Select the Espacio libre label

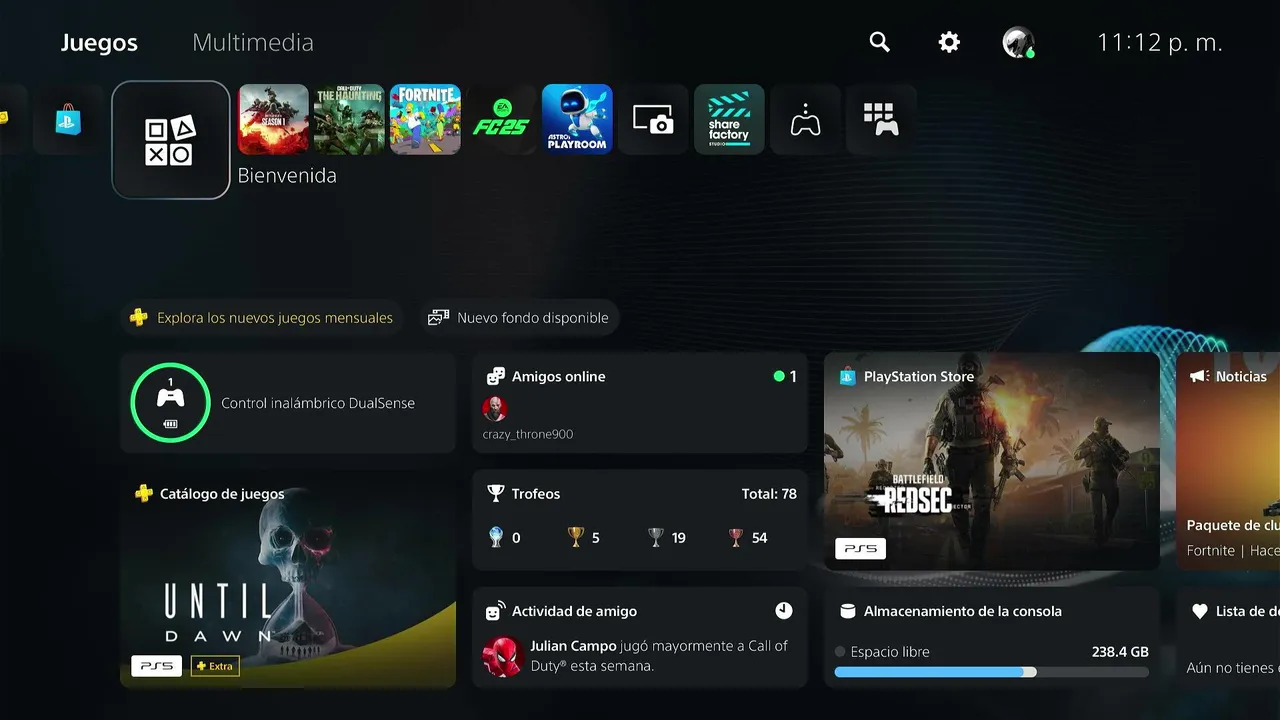pos(890,652)
